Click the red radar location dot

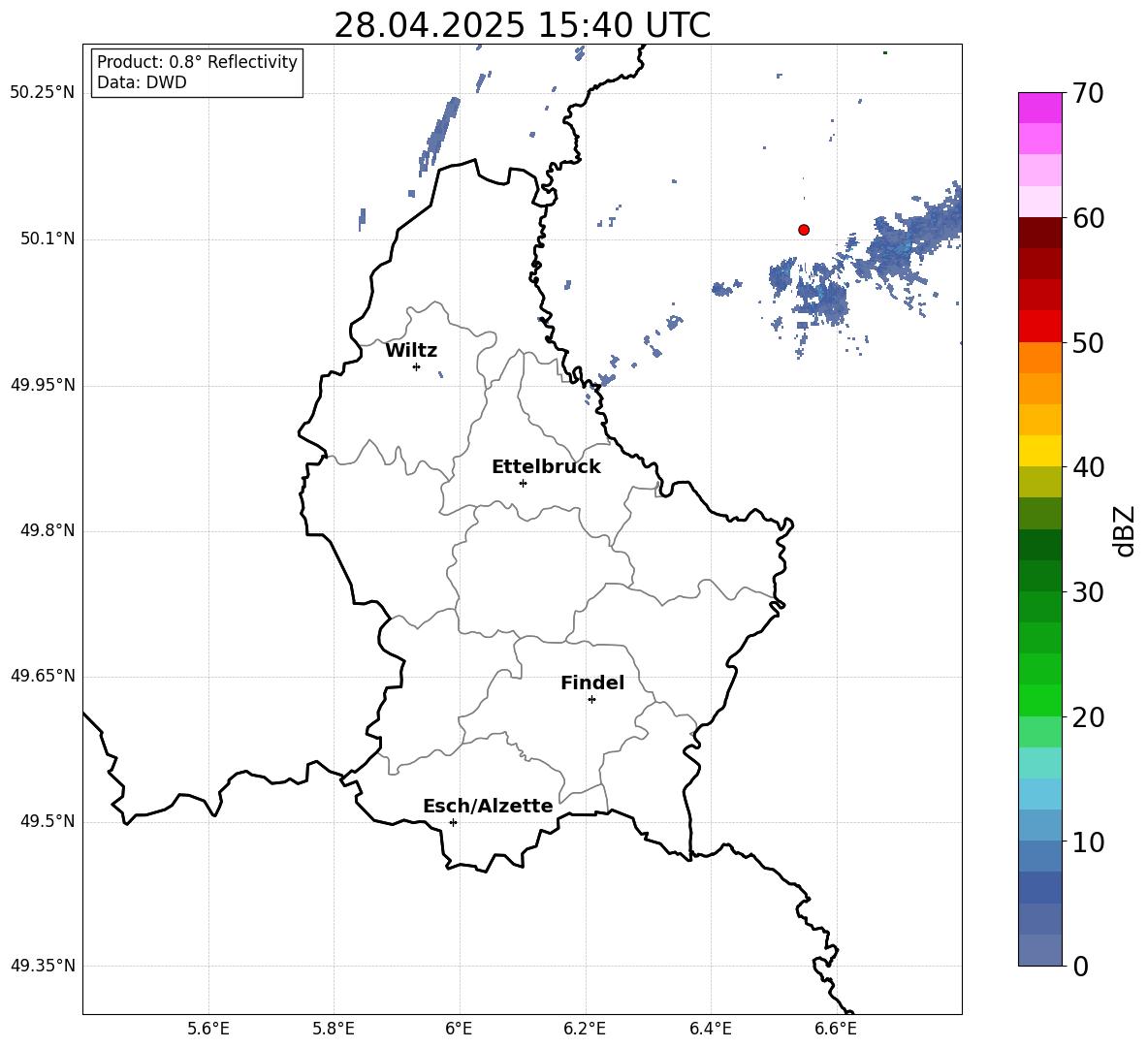[804, 230]
